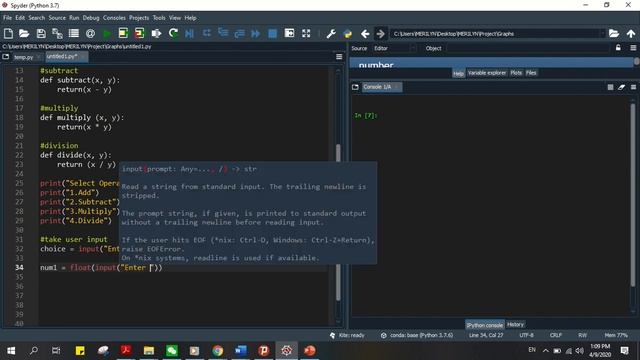640x360 pixels.
Task: Save all open files
Action: click(x=57, y=33)
